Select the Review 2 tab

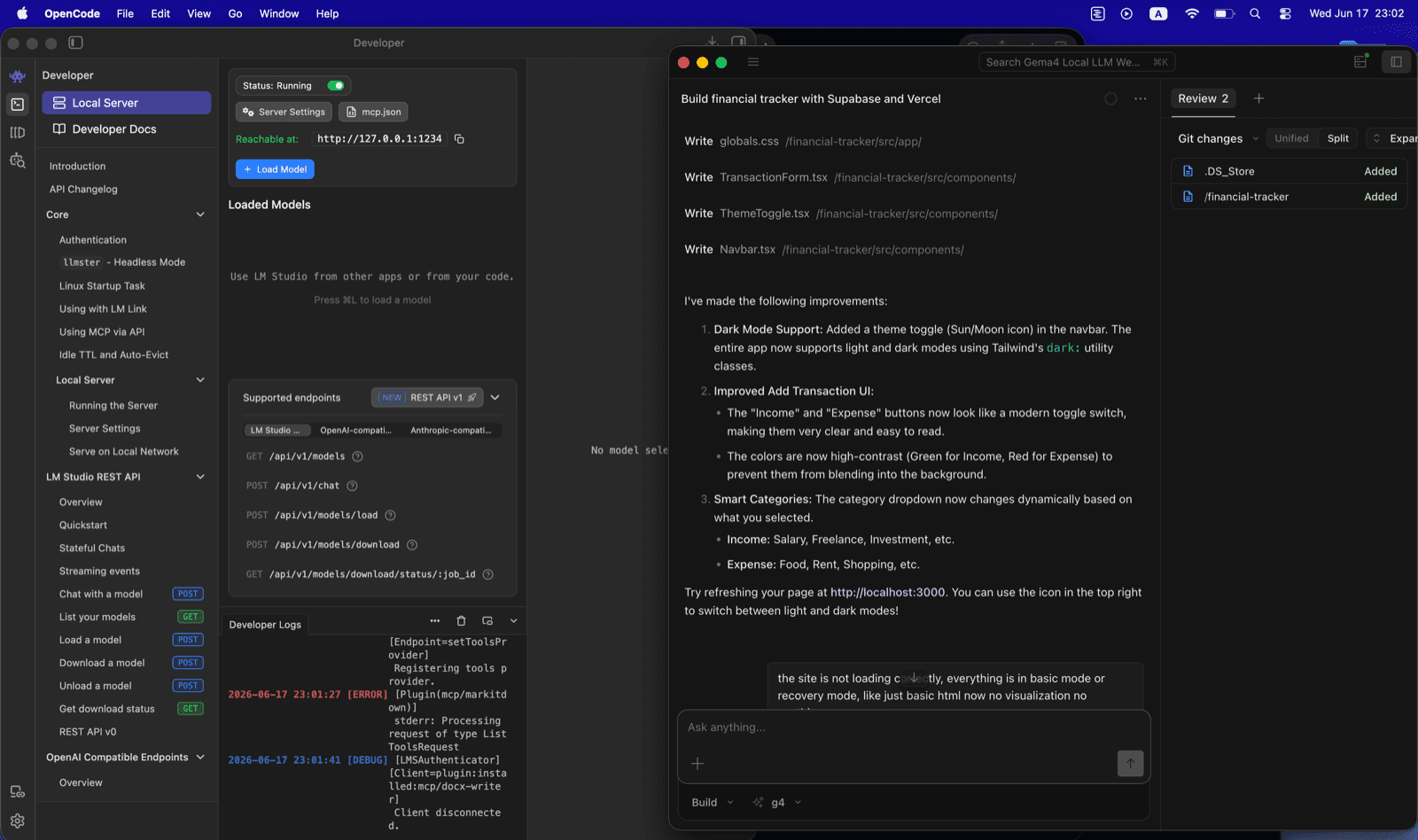tap(1203, 98)
